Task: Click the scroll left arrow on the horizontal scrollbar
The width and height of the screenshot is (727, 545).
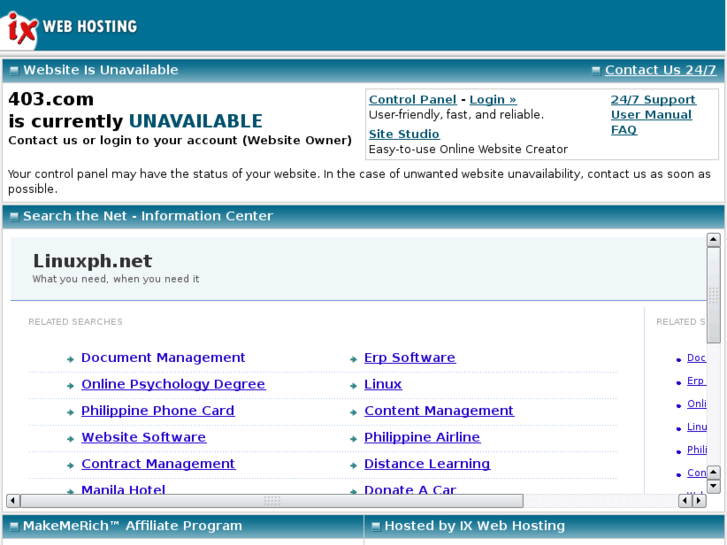Action: [13, 501]
